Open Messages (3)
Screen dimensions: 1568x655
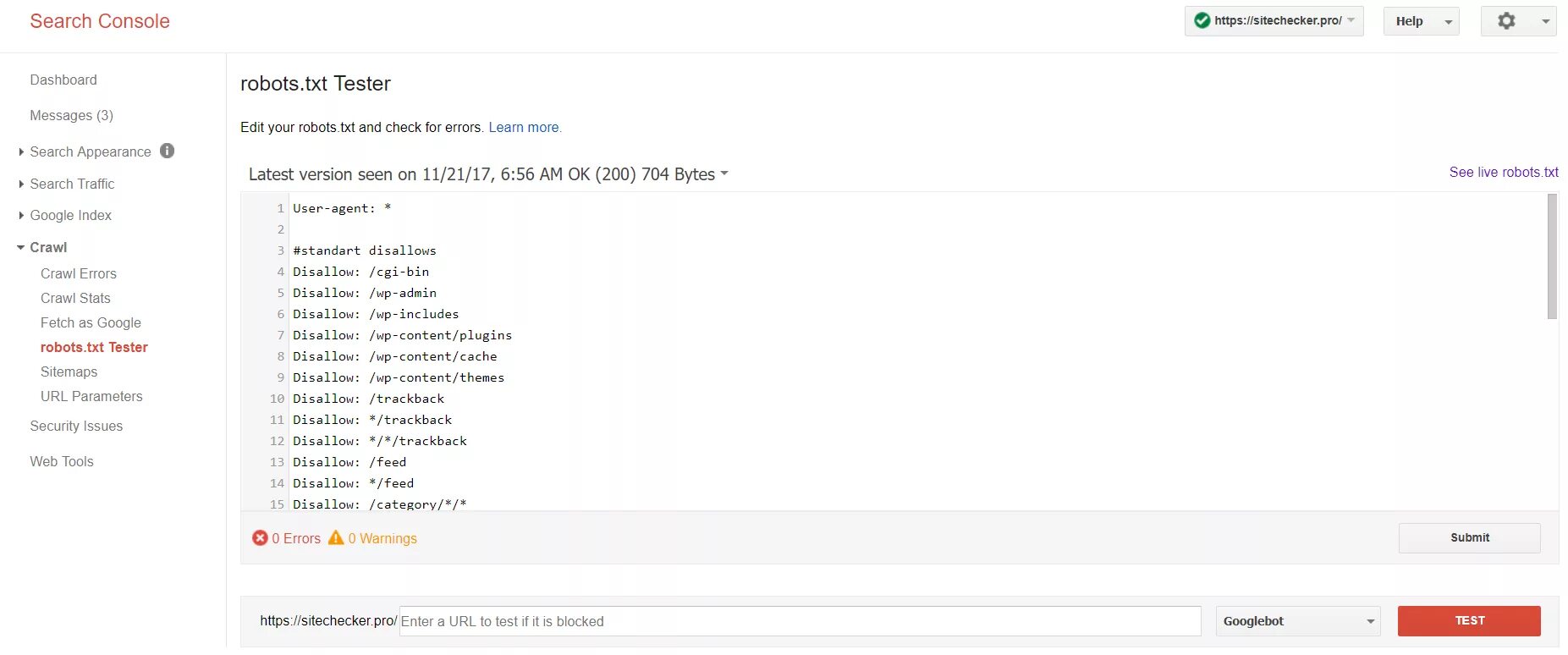tap(71, 115)
